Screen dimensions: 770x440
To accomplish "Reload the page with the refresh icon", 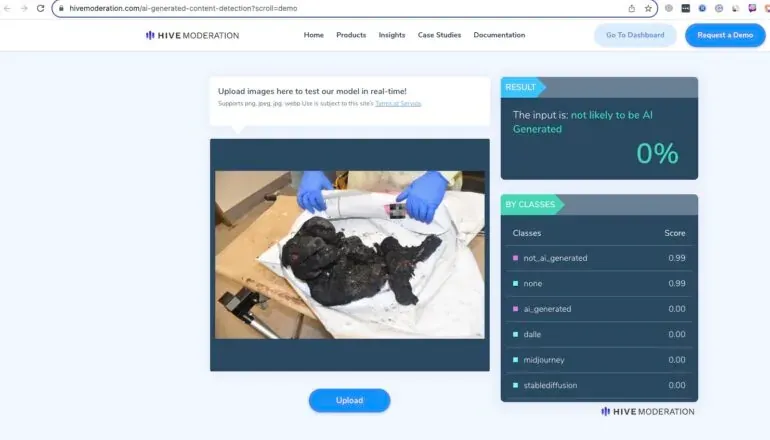I will click(41, 8).
